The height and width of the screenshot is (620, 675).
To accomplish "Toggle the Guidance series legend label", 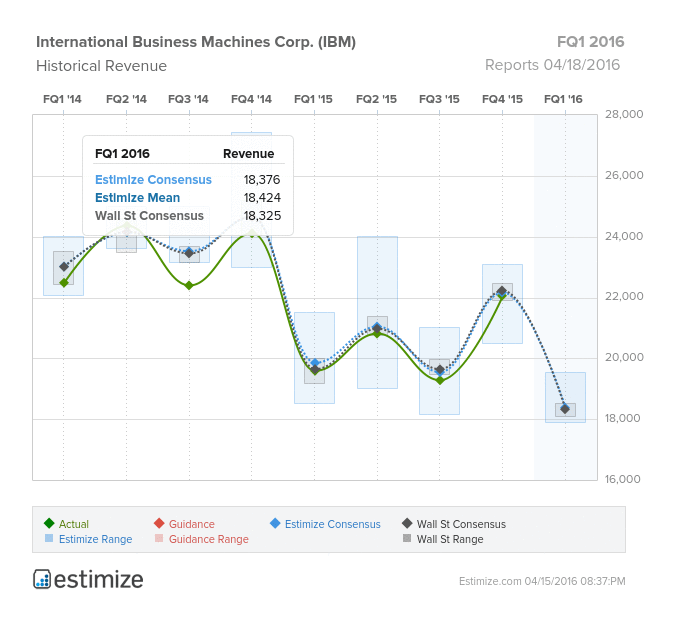I will coord(192,524).
